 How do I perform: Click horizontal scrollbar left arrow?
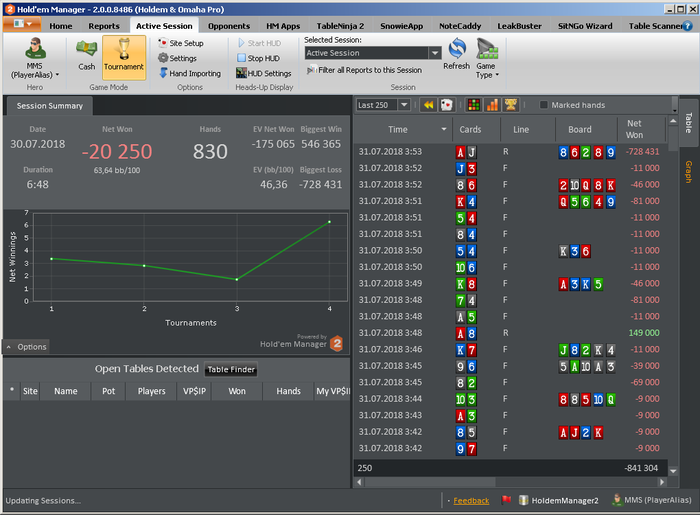tap(359, 482)
